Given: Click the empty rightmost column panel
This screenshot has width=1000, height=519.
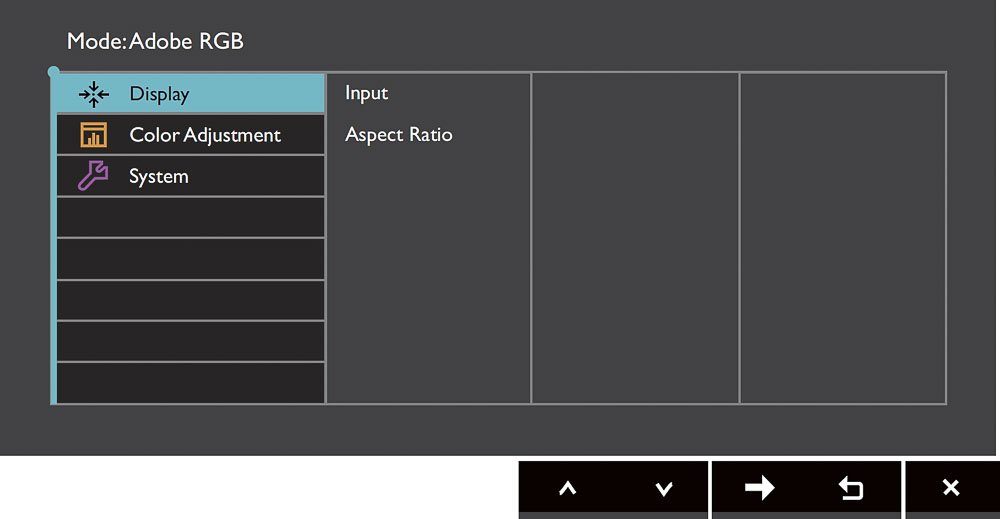Looking at the screenshot, I should 843,238.
